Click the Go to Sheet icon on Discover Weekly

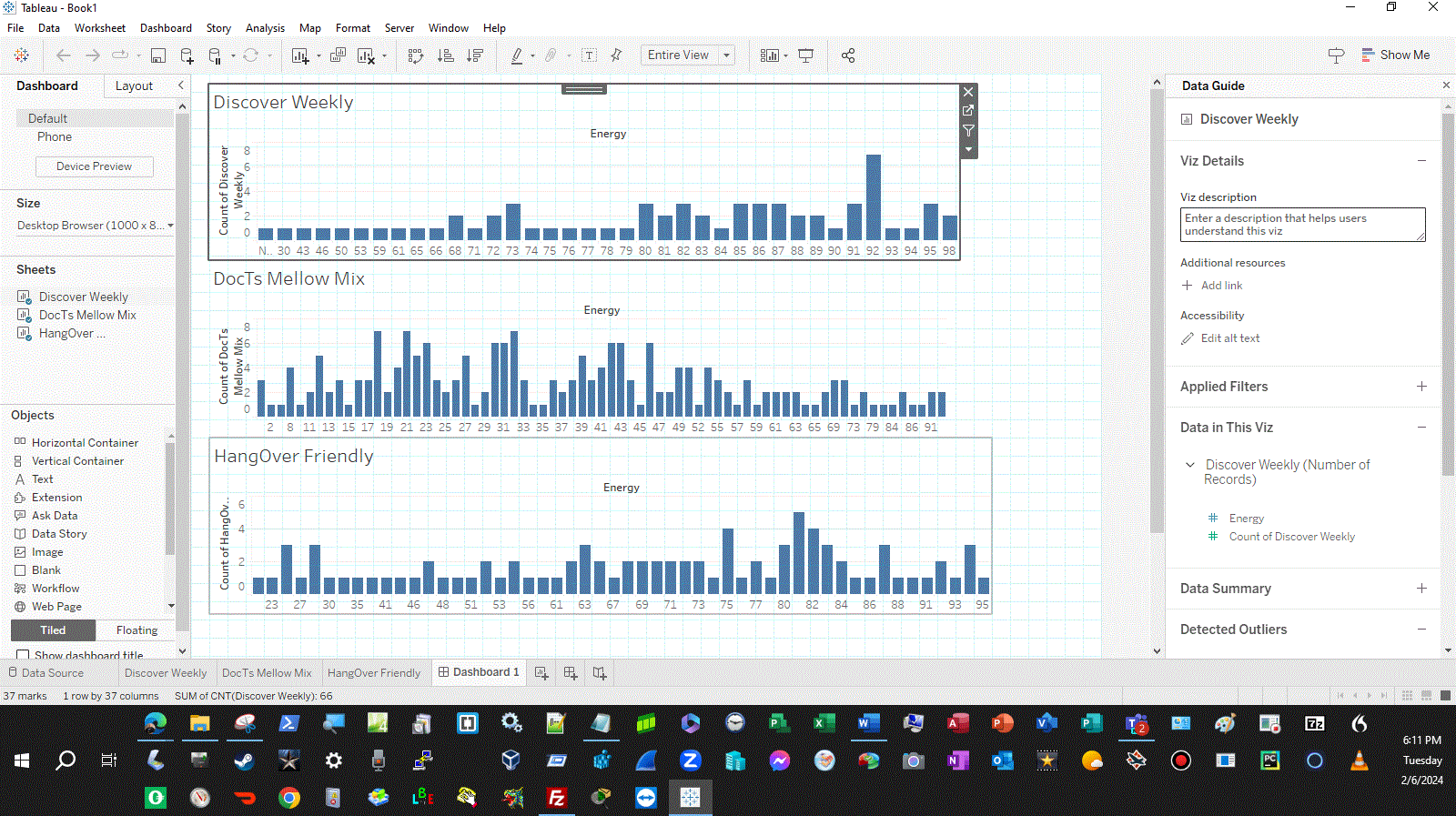[x=968, y=110]
